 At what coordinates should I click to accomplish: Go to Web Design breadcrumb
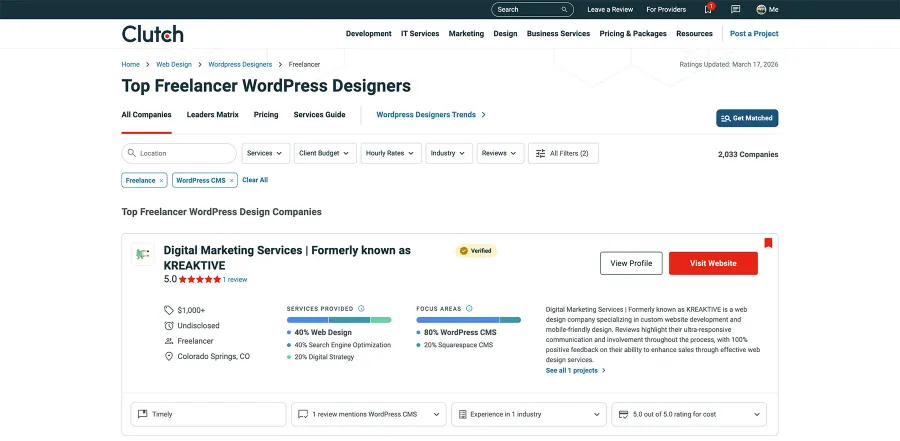pyautogui.click(x=174, y=64)
